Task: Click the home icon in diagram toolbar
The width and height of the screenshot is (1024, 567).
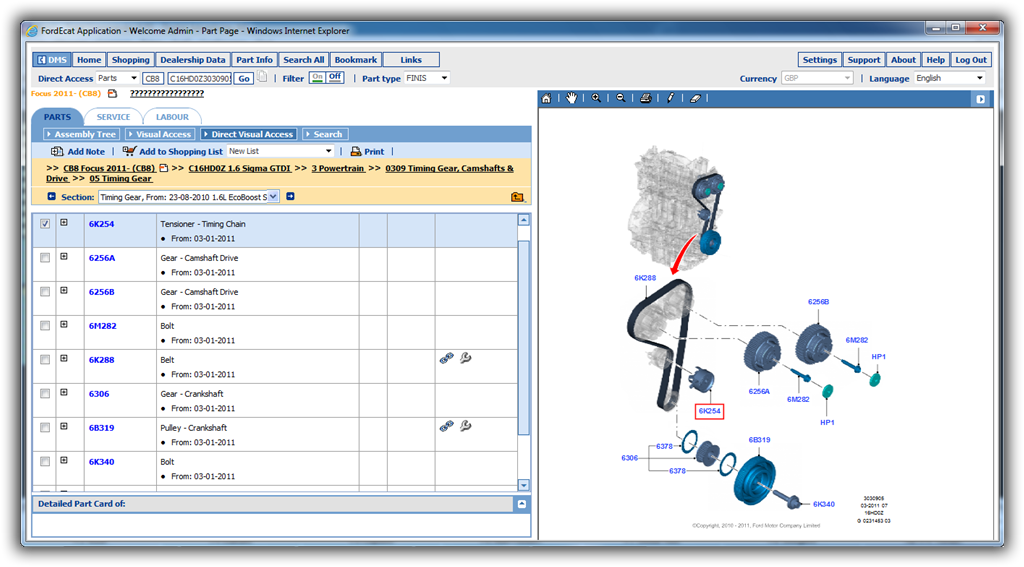Action: [546, 98]
